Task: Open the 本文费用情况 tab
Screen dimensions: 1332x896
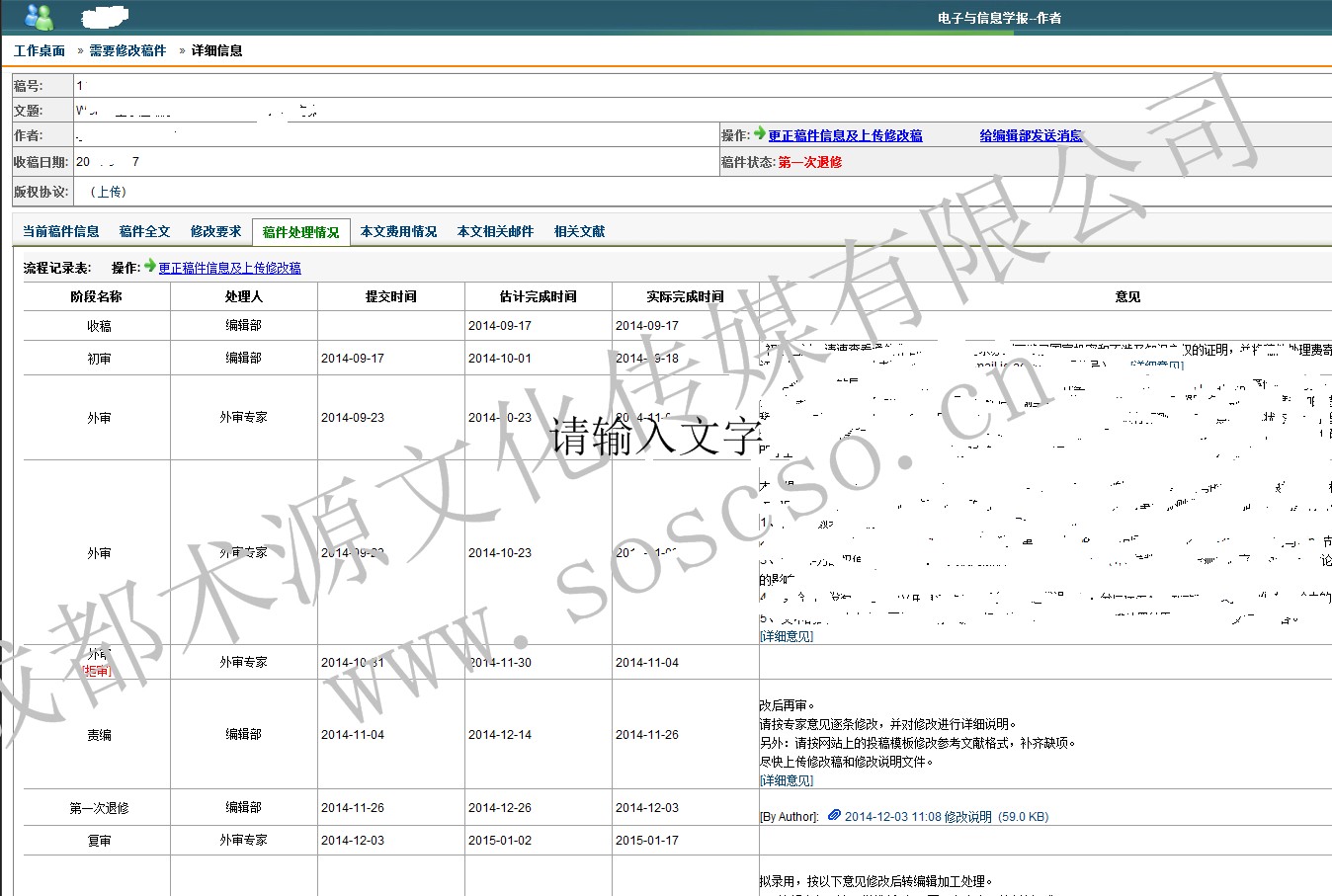Action: coord(399,231)
